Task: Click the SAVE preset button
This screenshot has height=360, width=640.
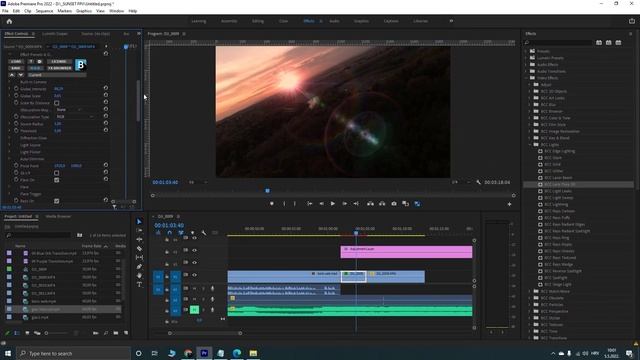Action: (x=16, y=68)
